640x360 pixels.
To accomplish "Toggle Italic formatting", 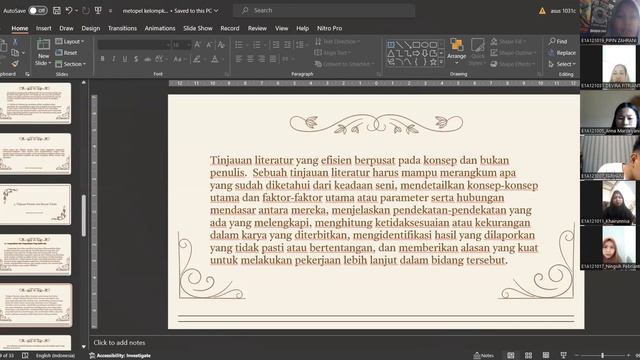I will pyautogui.click(x=113, y=59).
